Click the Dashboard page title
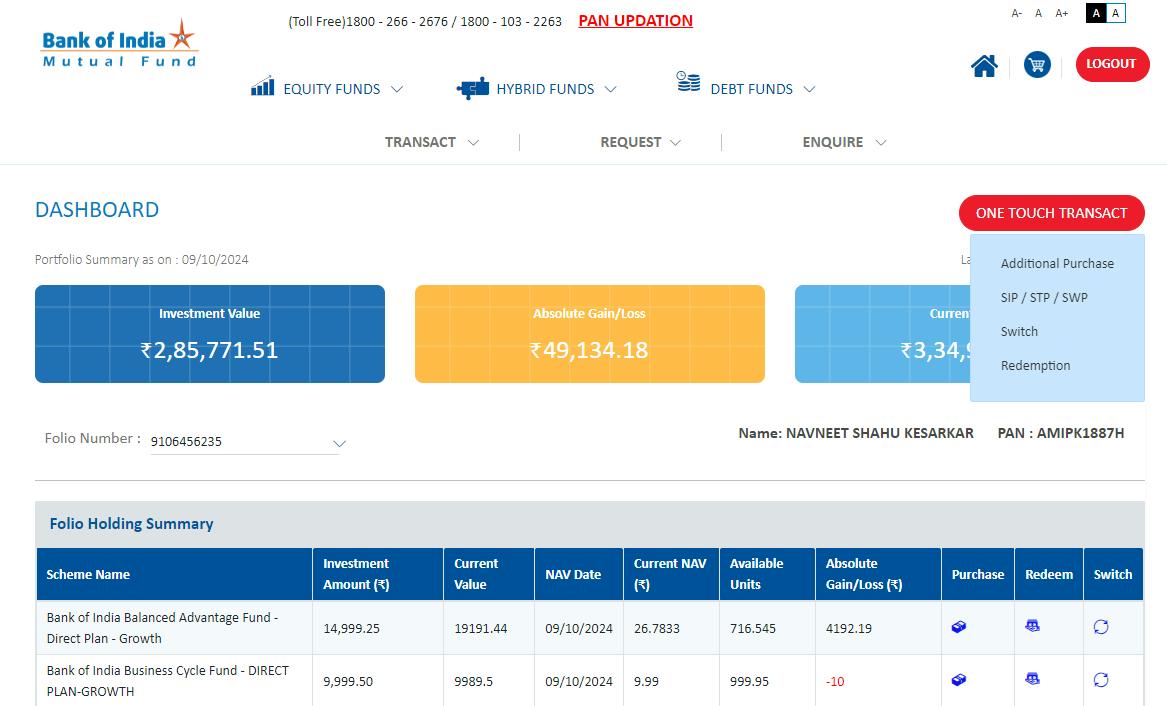 tap(97, 210)
